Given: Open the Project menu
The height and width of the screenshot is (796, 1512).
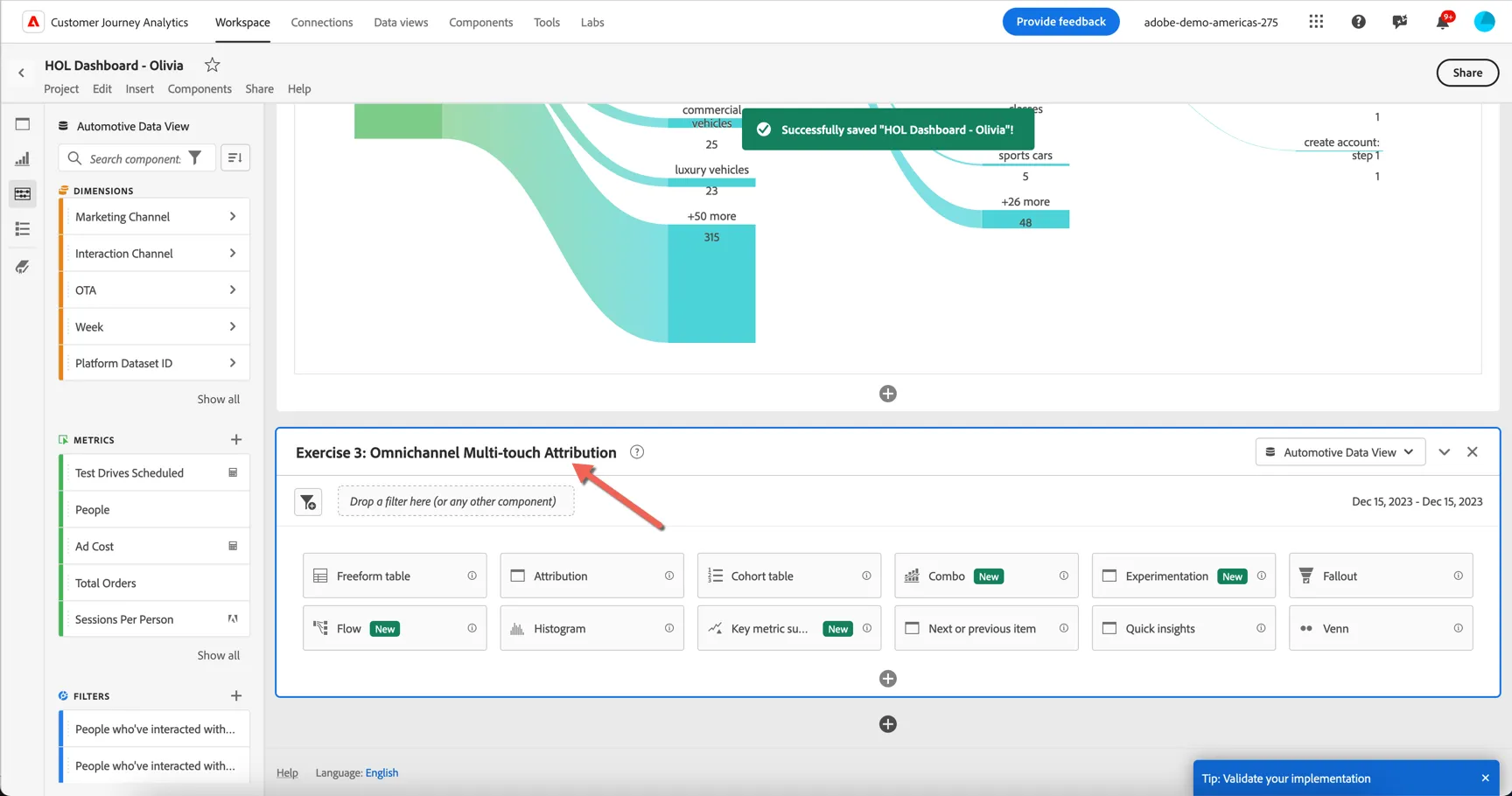Looking at the screenshot, I should [x=61, y=88].
